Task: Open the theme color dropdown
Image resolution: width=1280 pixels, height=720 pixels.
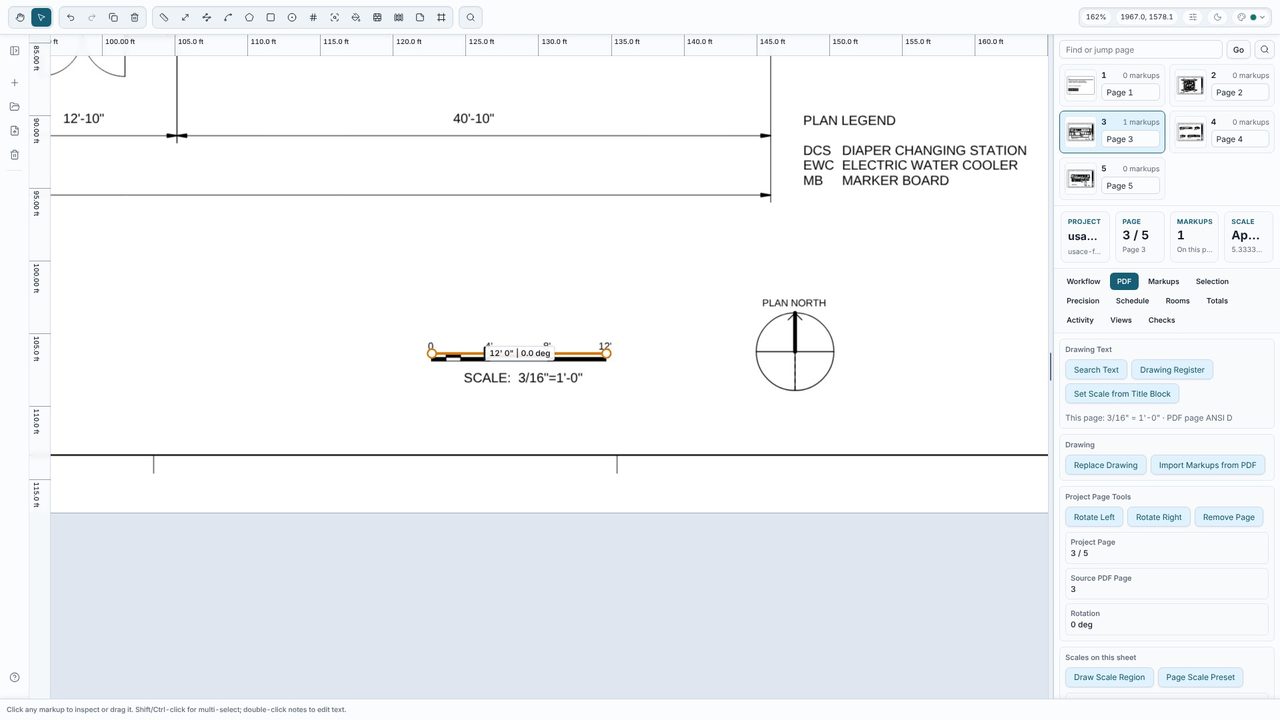Action: [1251, 17]
